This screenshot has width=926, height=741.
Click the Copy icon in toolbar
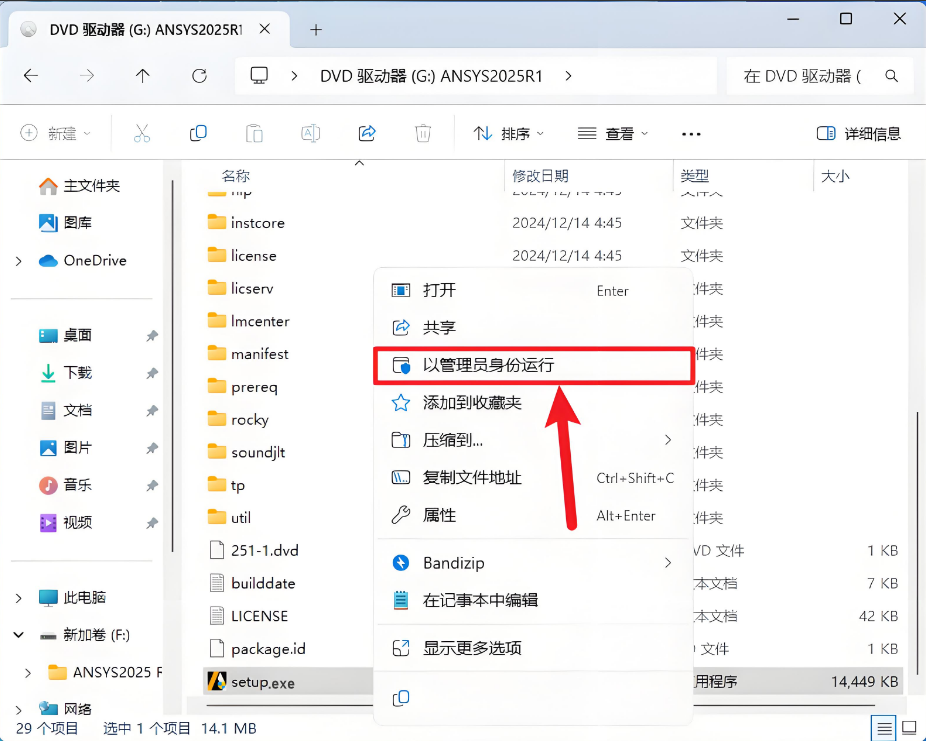click(198, 133)
